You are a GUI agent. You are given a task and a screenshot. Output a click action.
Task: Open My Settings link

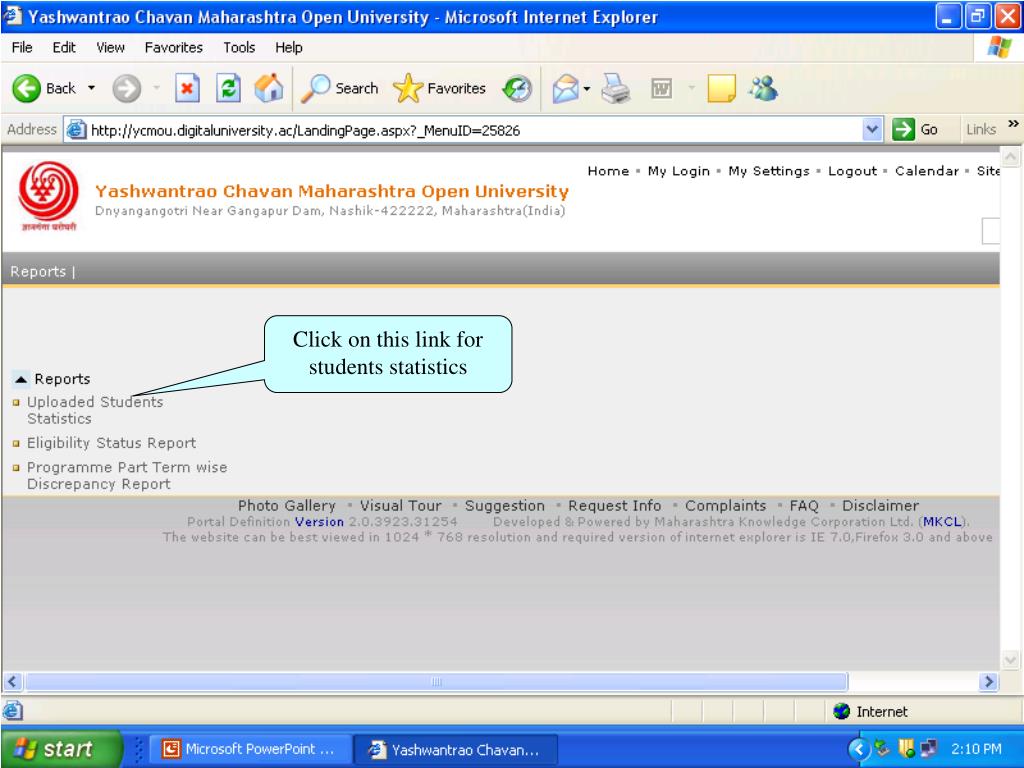(769, 171)
